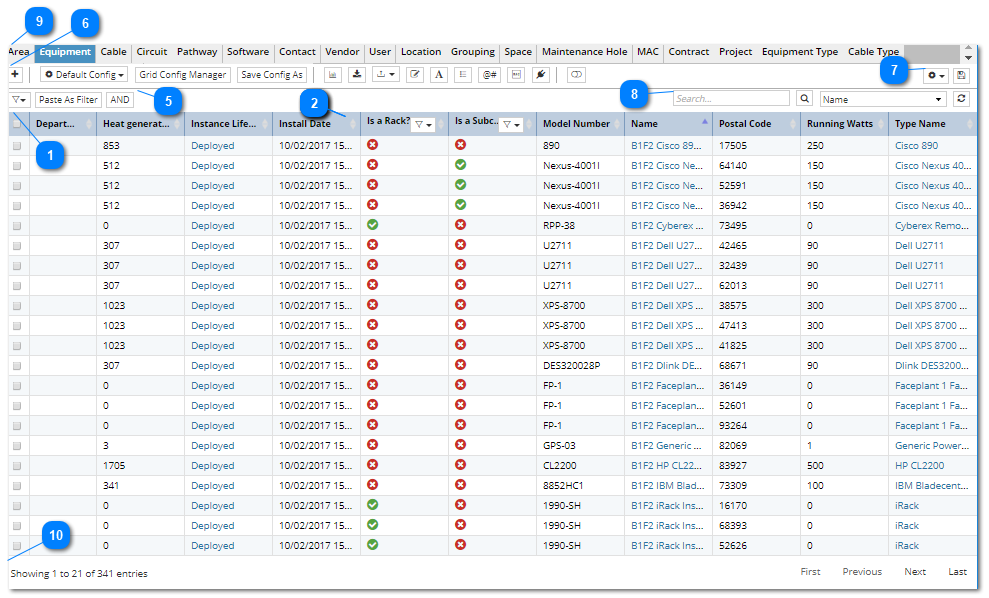This screenshot has height=598, width=989.
Task: Click sort arrows on Heat generation column
Action: [x=177, y=124]
